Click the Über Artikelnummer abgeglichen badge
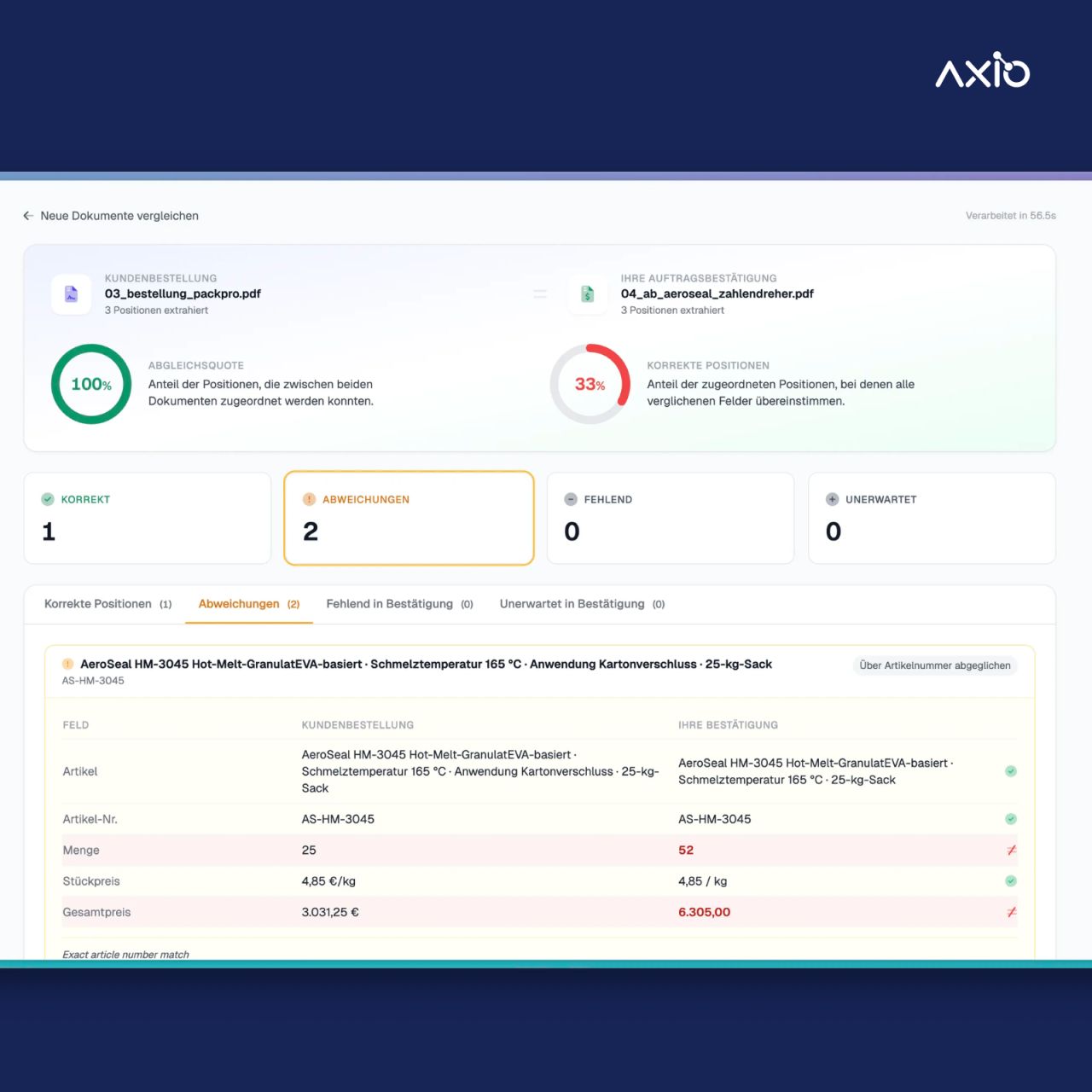This screenshot has height=1092, width=1092. click(935, 665)
